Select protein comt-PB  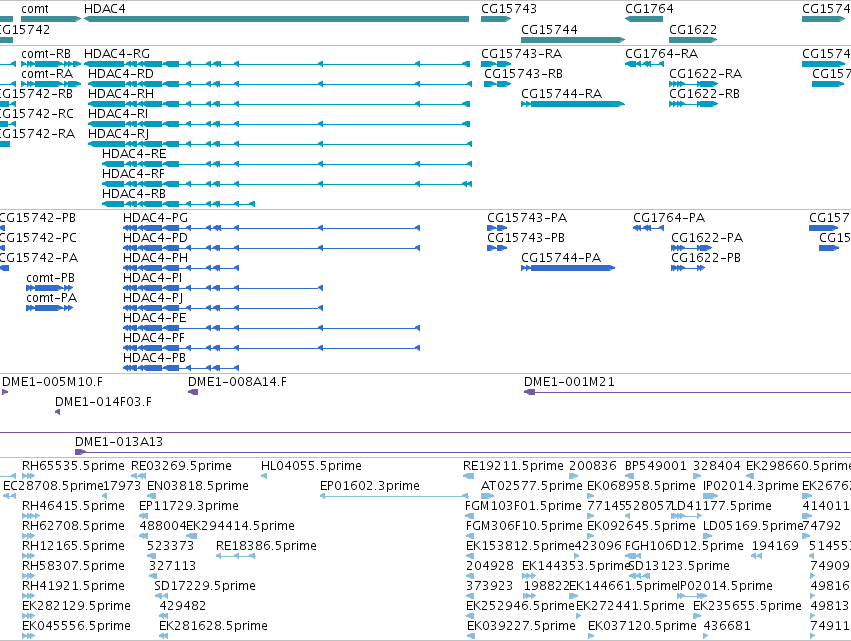[49, 288]
